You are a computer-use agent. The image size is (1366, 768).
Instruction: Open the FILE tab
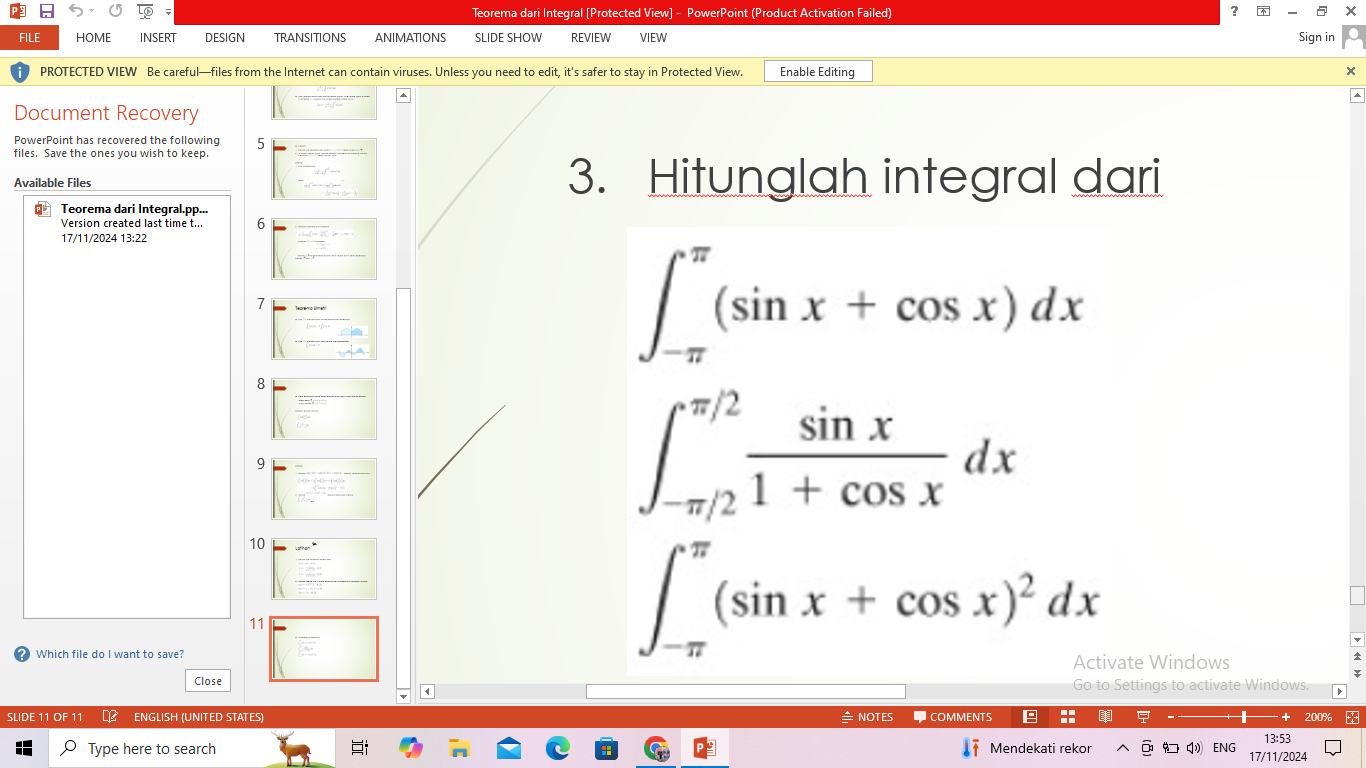[29, 37]
